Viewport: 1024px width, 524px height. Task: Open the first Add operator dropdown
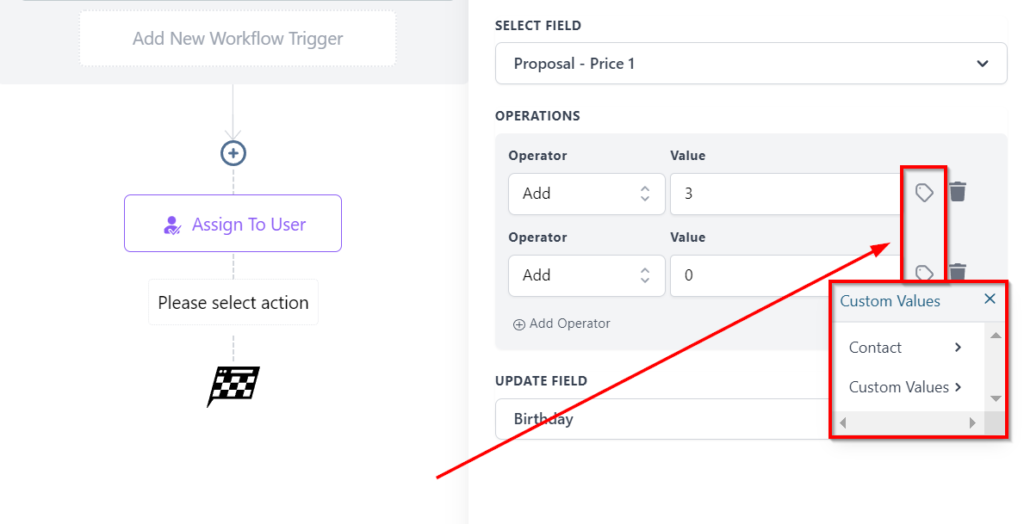pos(586,194)
